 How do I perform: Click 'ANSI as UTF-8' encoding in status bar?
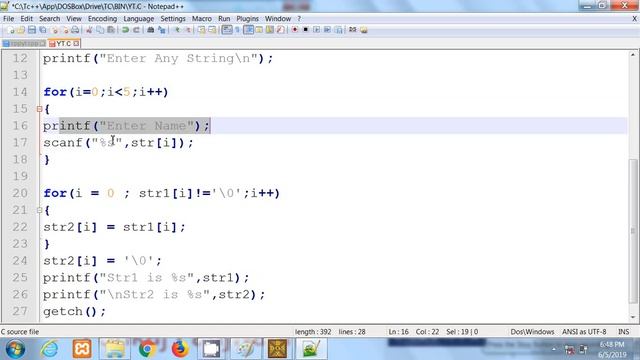584,332
